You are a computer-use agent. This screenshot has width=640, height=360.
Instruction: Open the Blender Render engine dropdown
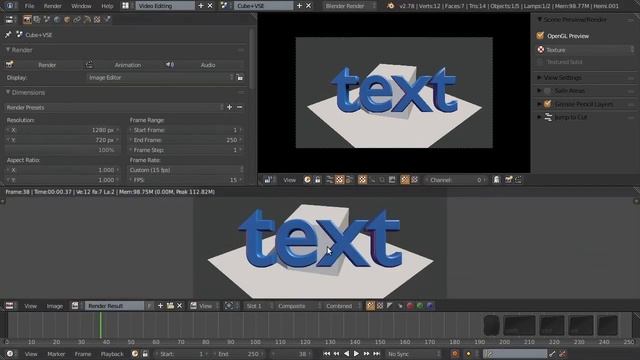coord(349,6)
